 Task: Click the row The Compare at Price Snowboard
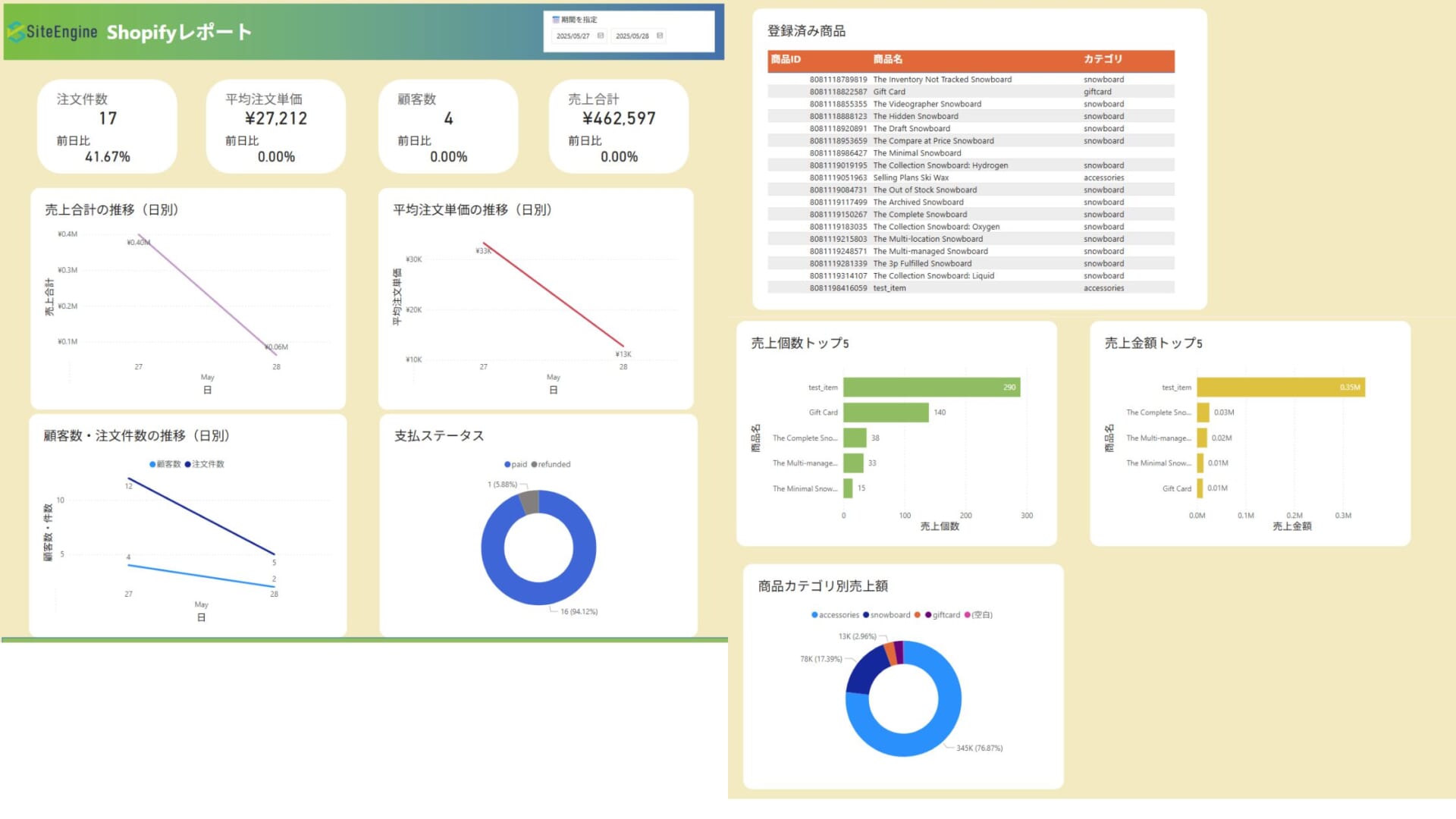tap(971, 141)
